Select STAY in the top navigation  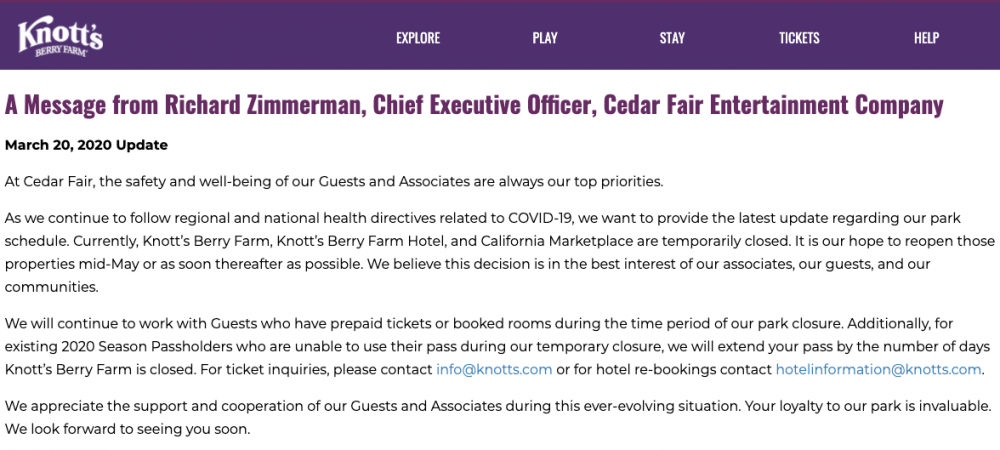point(672,38)
